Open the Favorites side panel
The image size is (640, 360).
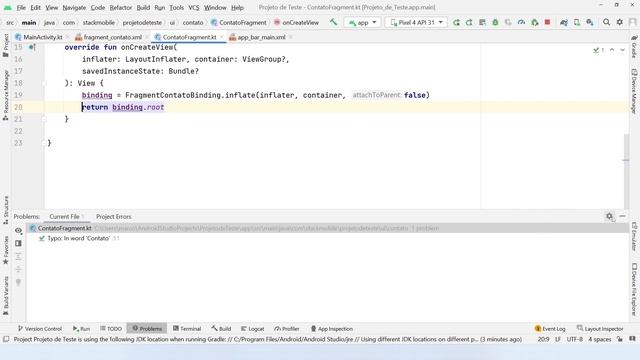tap(6, 250)
